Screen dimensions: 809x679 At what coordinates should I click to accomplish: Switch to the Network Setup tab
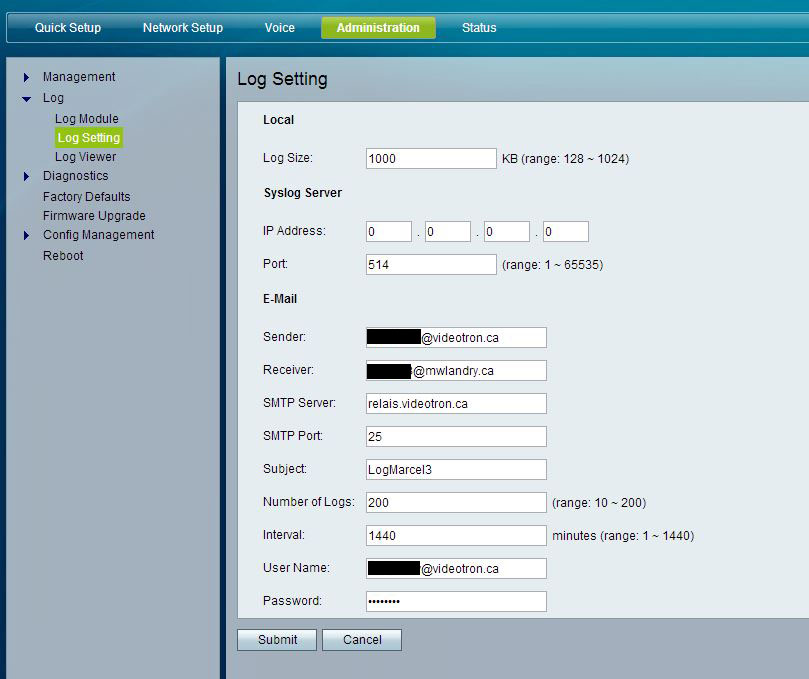[183, 28]
